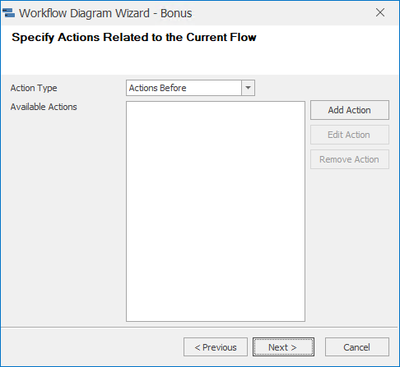
Task: Close the Workflow Diagram Wizard dialog
Action: click(x=380, y=13)
